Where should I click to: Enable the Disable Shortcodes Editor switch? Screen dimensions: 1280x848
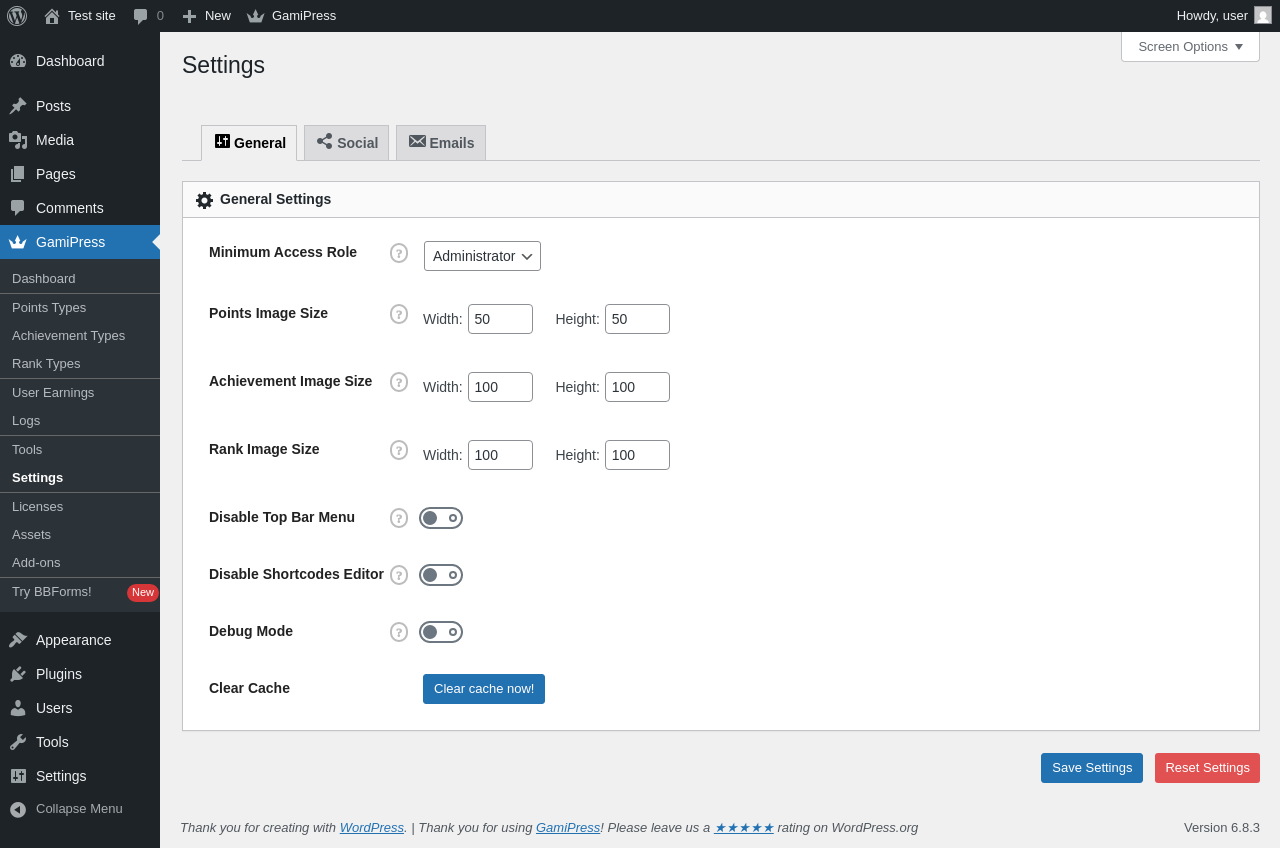(x=441, y=575)
